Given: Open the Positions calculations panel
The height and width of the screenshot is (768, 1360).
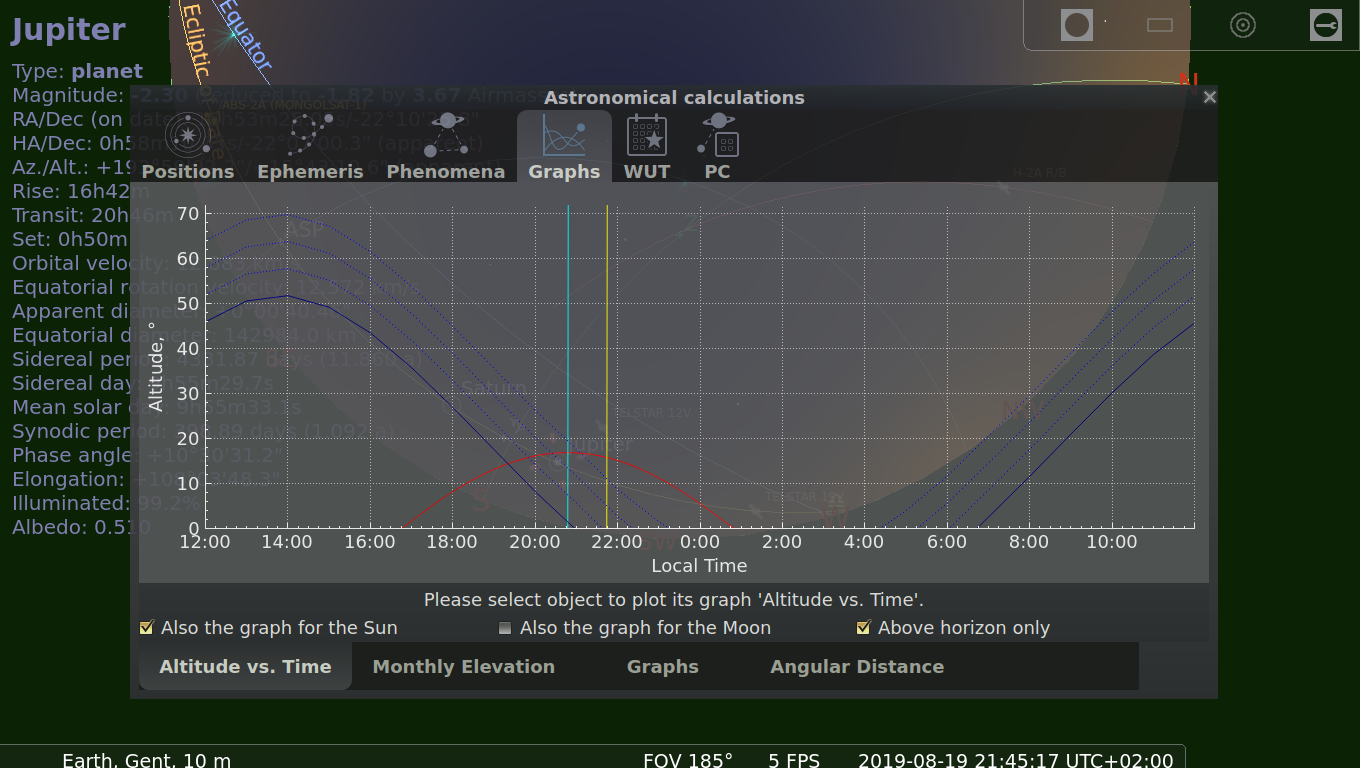Looking at the screenshot, I should (187, 146).
